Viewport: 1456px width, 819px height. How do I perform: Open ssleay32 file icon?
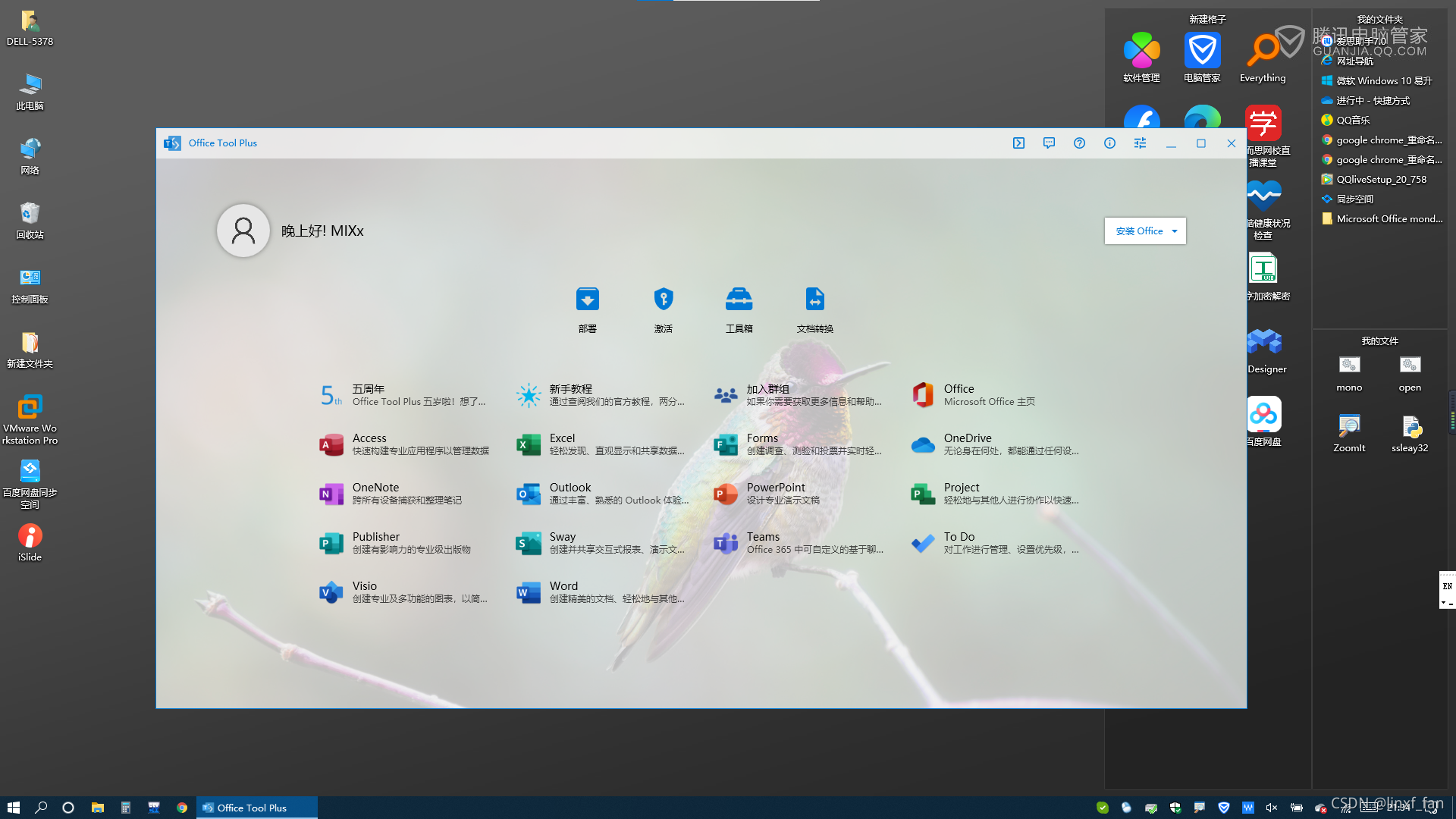(x=1410, y=433)
